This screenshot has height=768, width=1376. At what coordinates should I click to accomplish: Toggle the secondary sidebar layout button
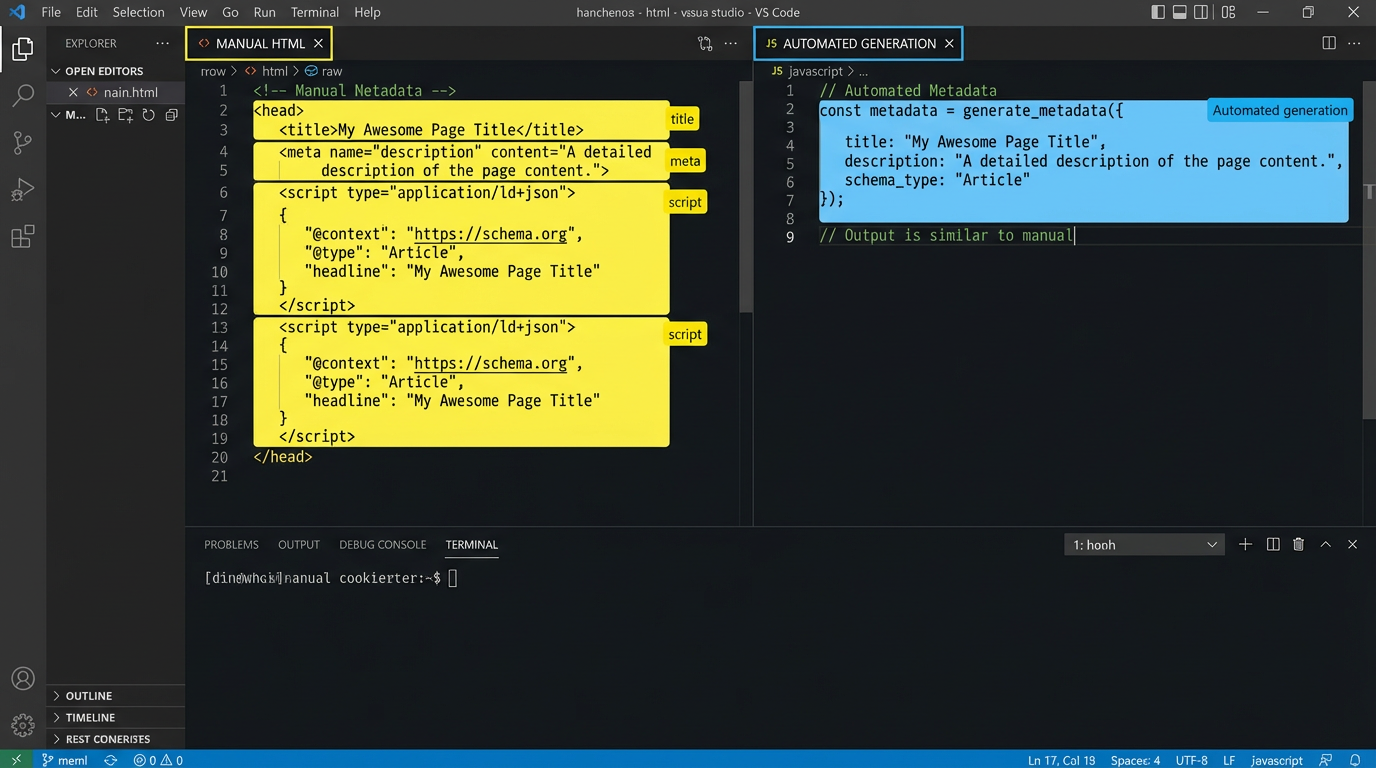tap(1203, 12)
